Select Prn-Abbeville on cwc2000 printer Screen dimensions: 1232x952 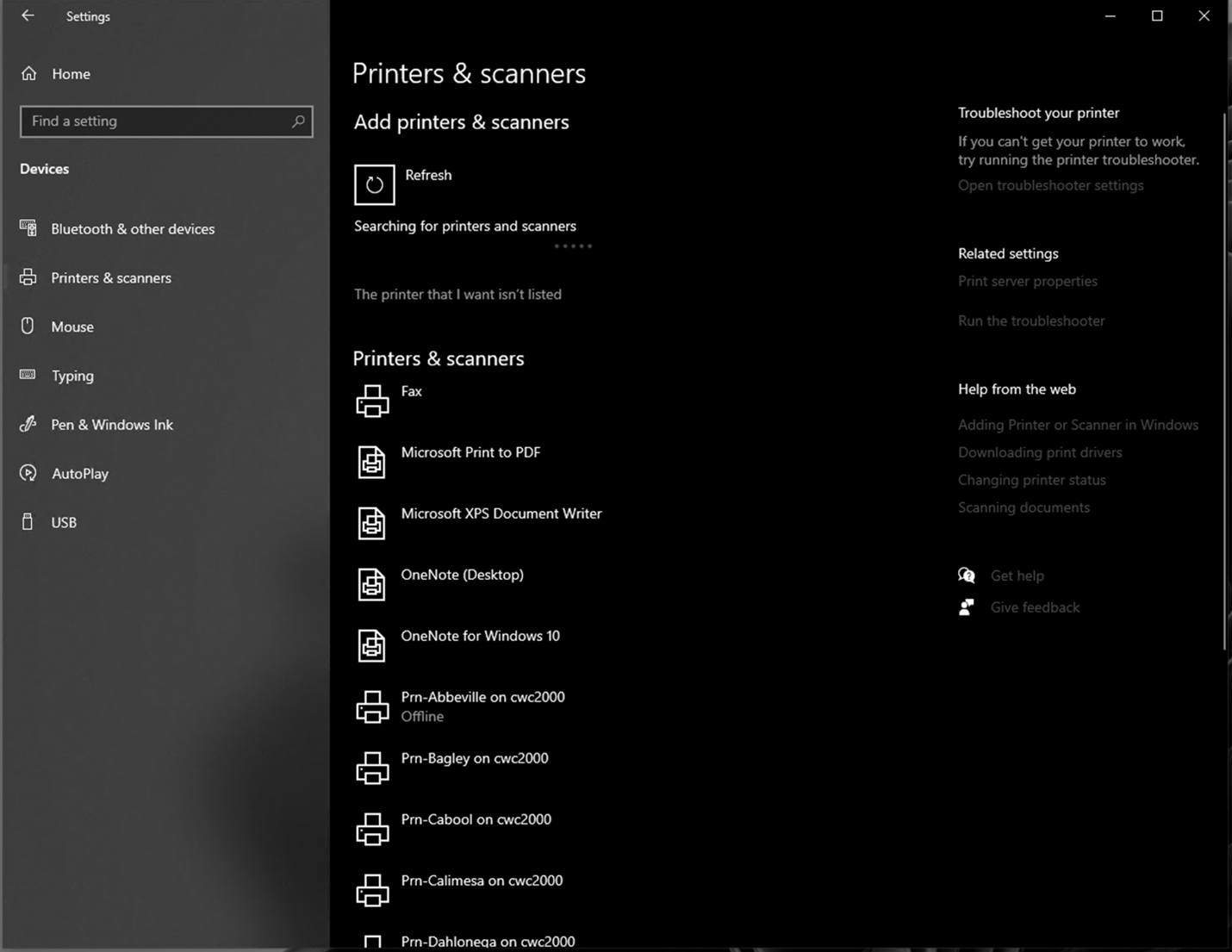tap(482, 698)
